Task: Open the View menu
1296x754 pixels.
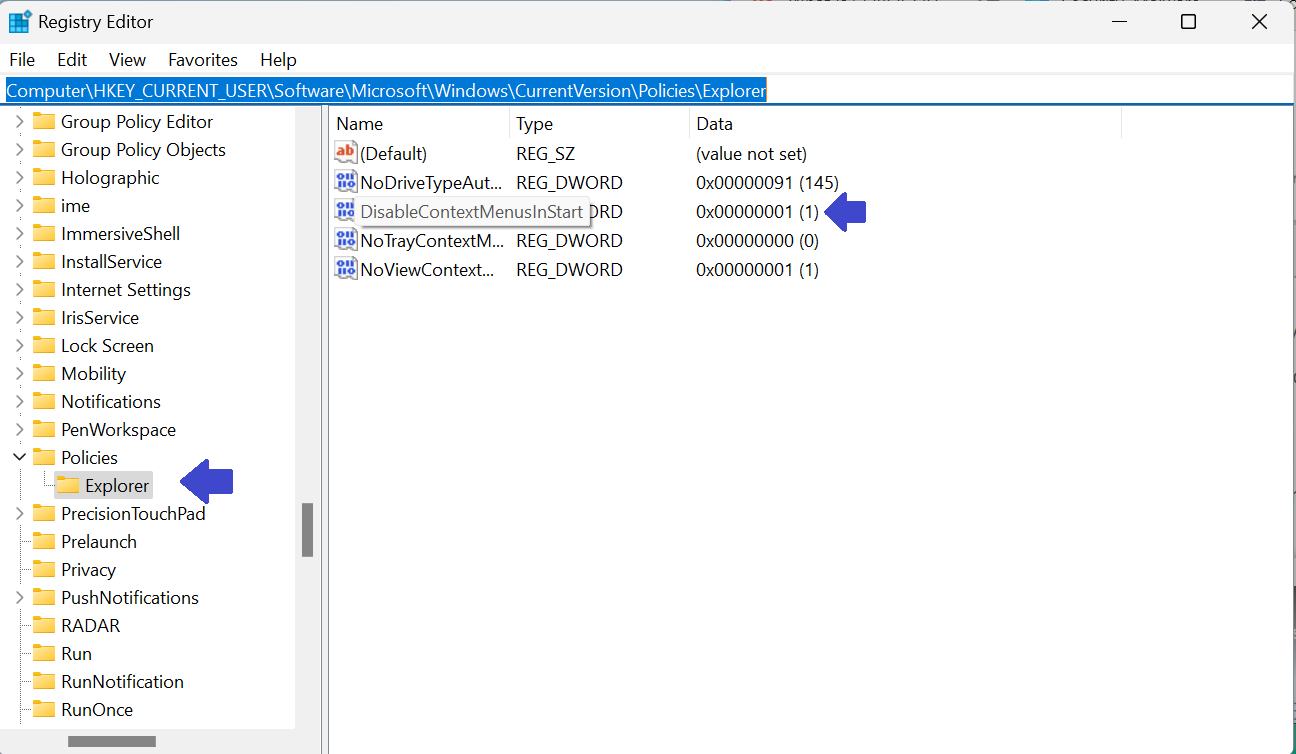Action: tap(127, 60)
